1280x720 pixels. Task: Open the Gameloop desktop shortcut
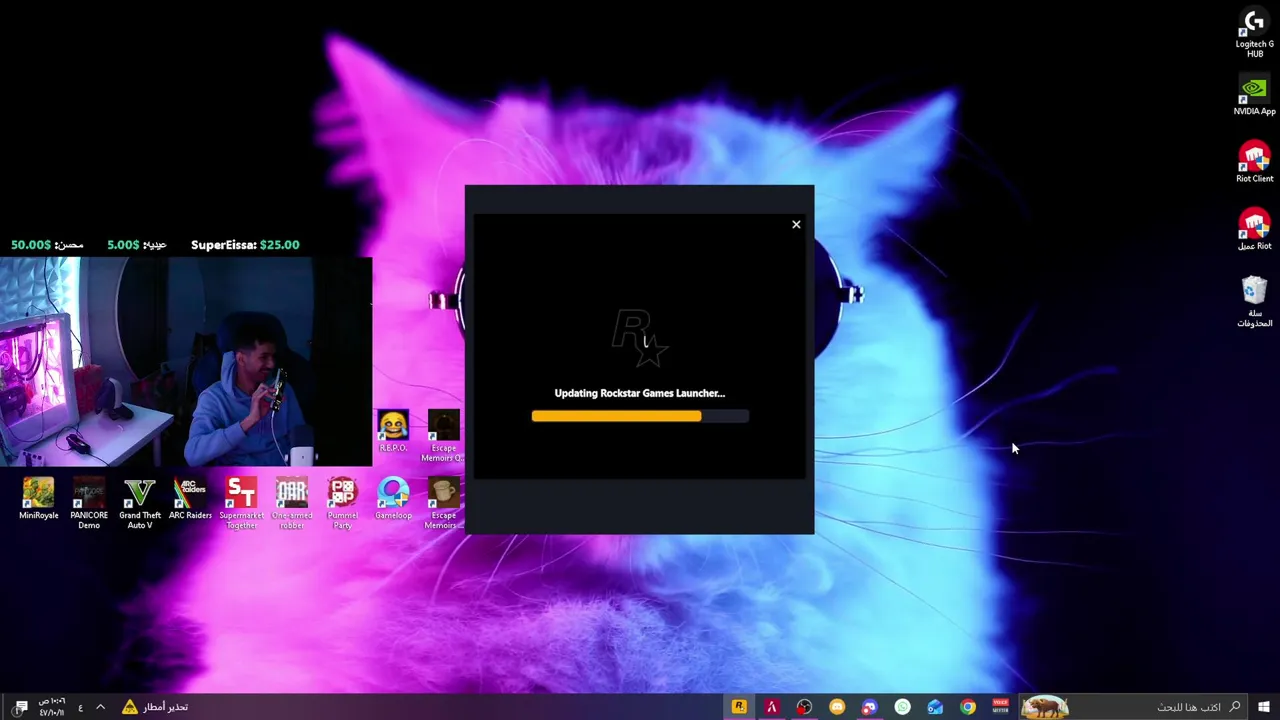(x=393, y=500)
